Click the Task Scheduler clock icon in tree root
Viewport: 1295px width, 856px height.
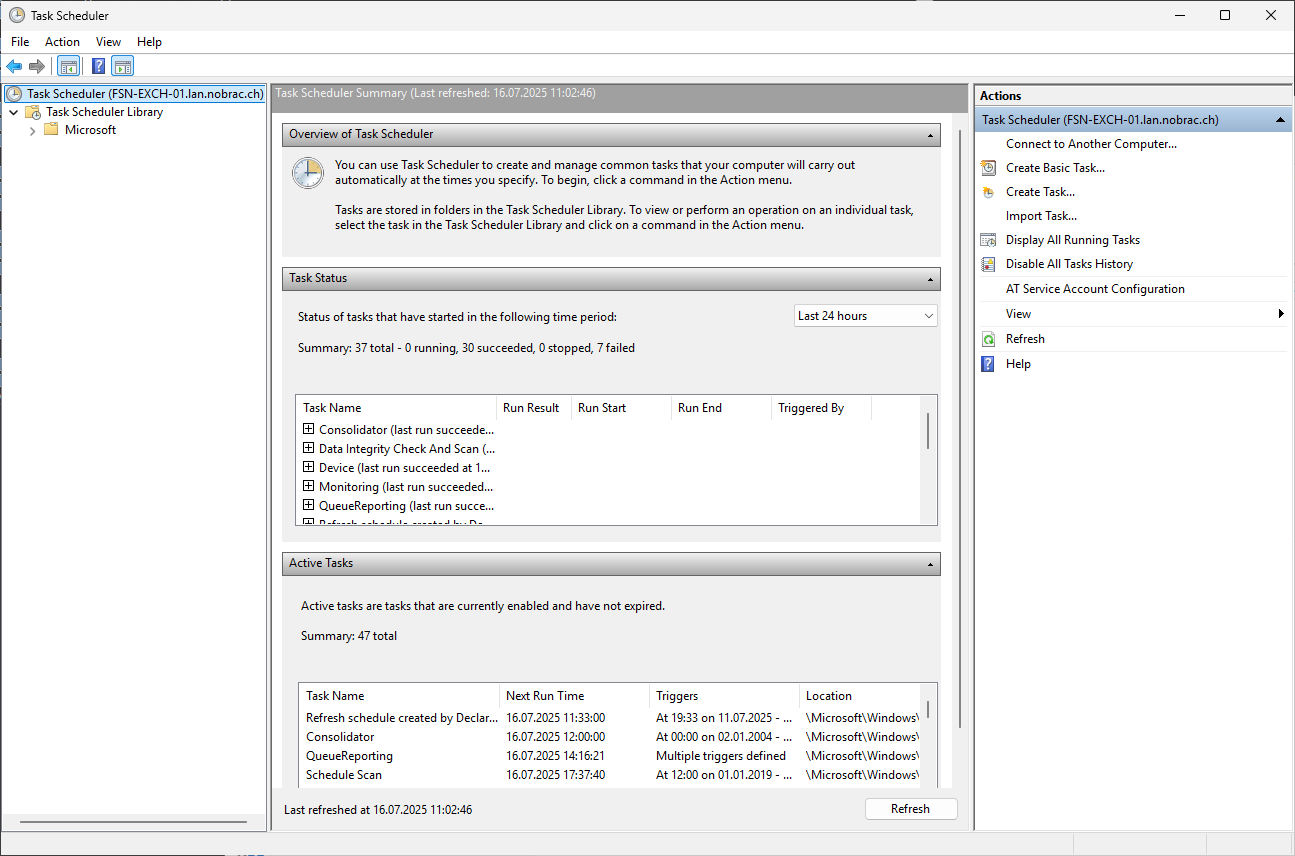(x=15, y=94)
